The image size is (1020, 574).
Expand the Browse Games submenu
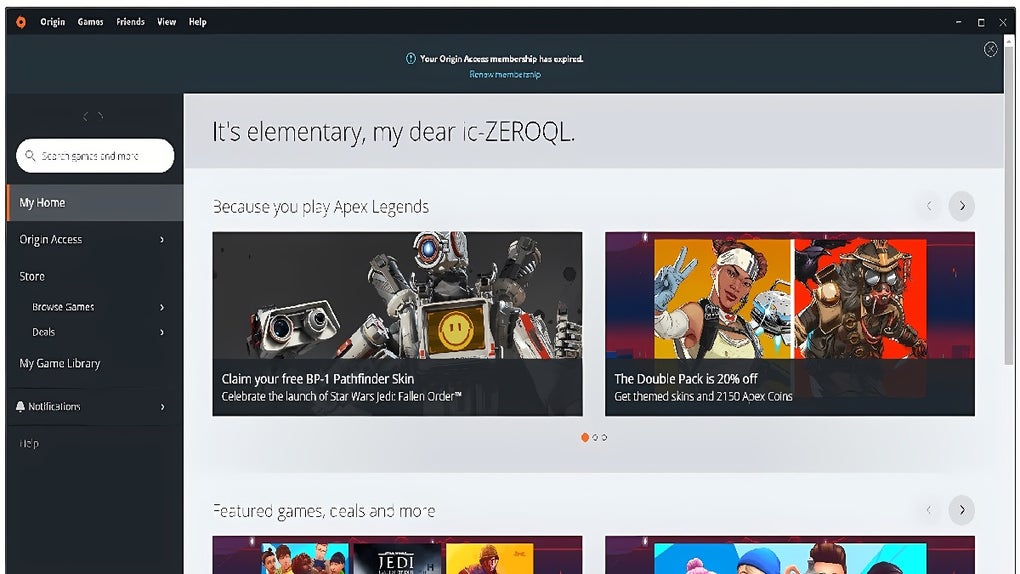162,307
